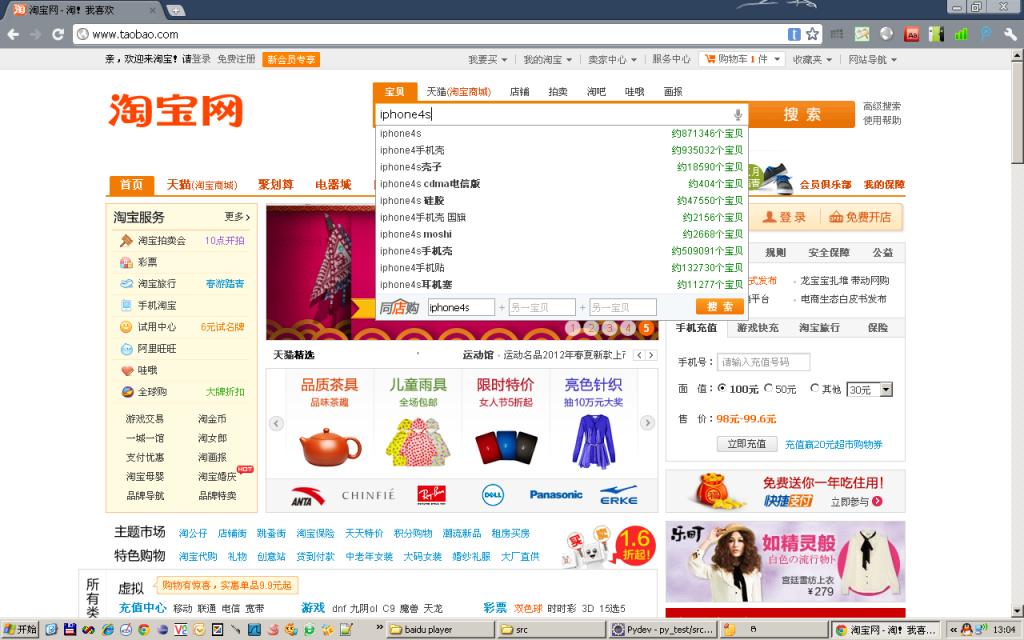This screenshot has width=1024, height=640.
Task: Select the 店铺 search tab
Action: [520, 92]
